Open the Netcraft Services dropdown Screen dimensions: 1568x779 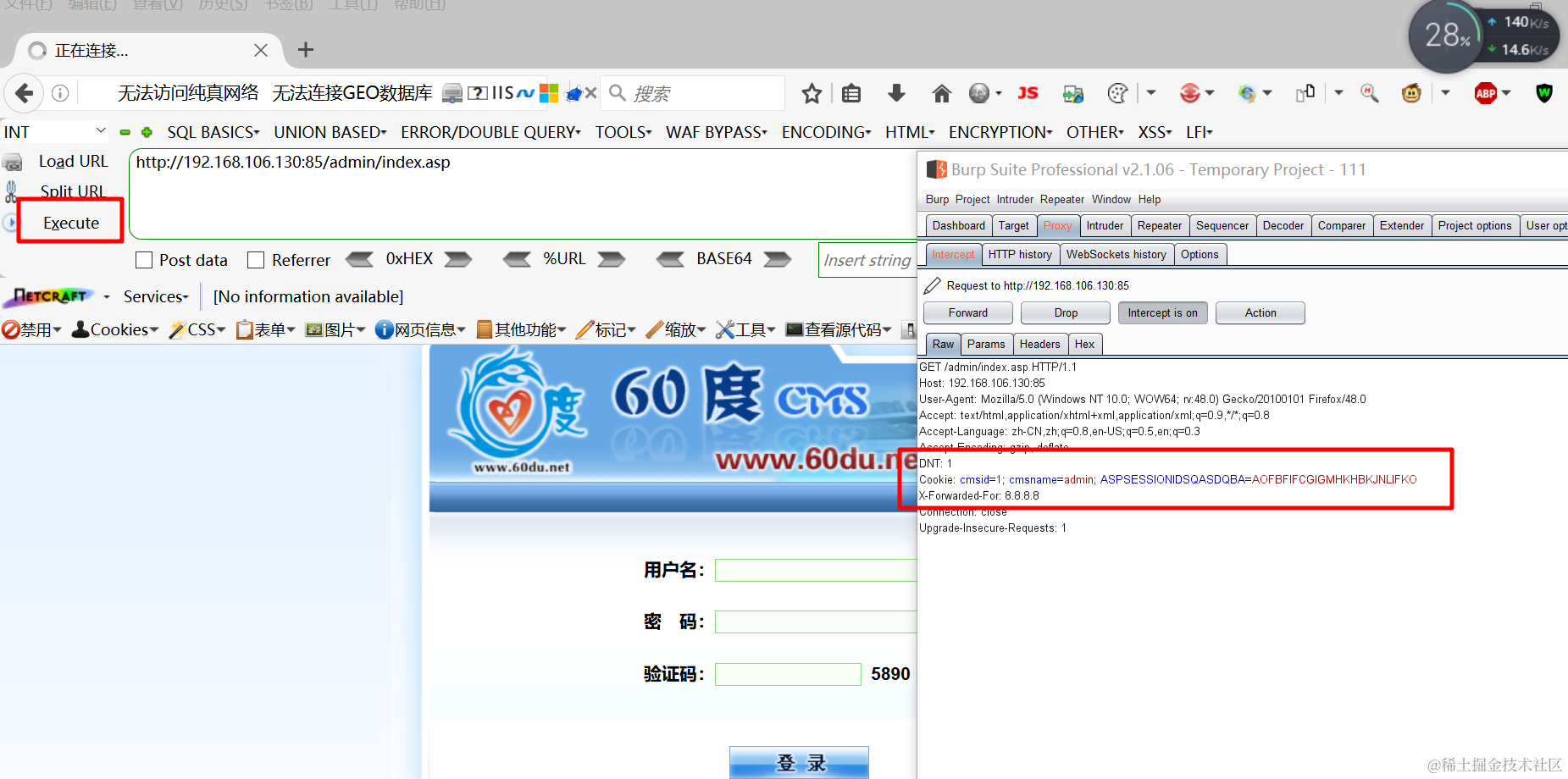pos(156,296)
